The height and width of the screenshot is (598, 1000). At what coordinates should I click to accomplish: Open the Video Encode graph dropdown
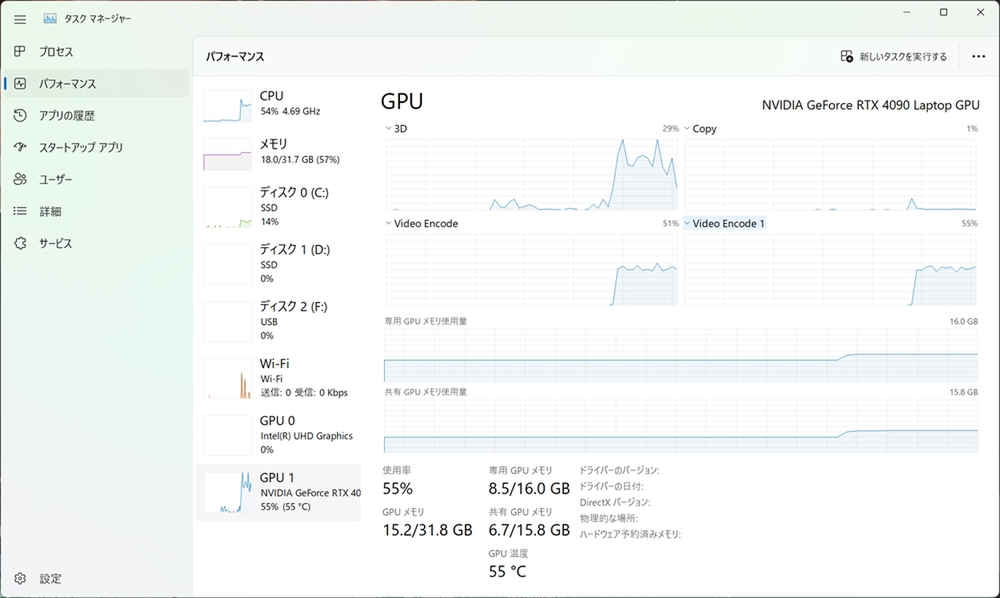coord(389,224)
